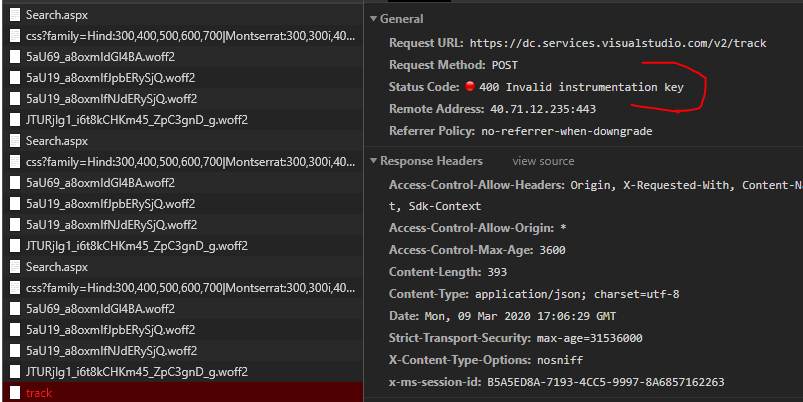Click the 'view source' link
The image size is (803, 402).
click(x=543, y=161)
